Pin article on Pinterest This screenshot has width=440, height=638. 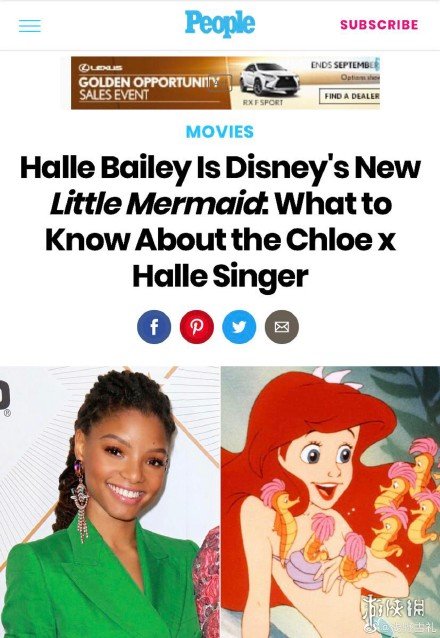tap(197, 327)
